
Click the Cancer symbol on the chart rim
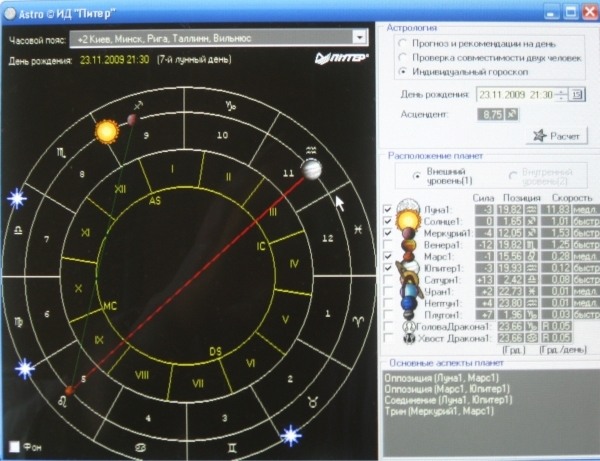pyautogui.click(x=140, y=447)
